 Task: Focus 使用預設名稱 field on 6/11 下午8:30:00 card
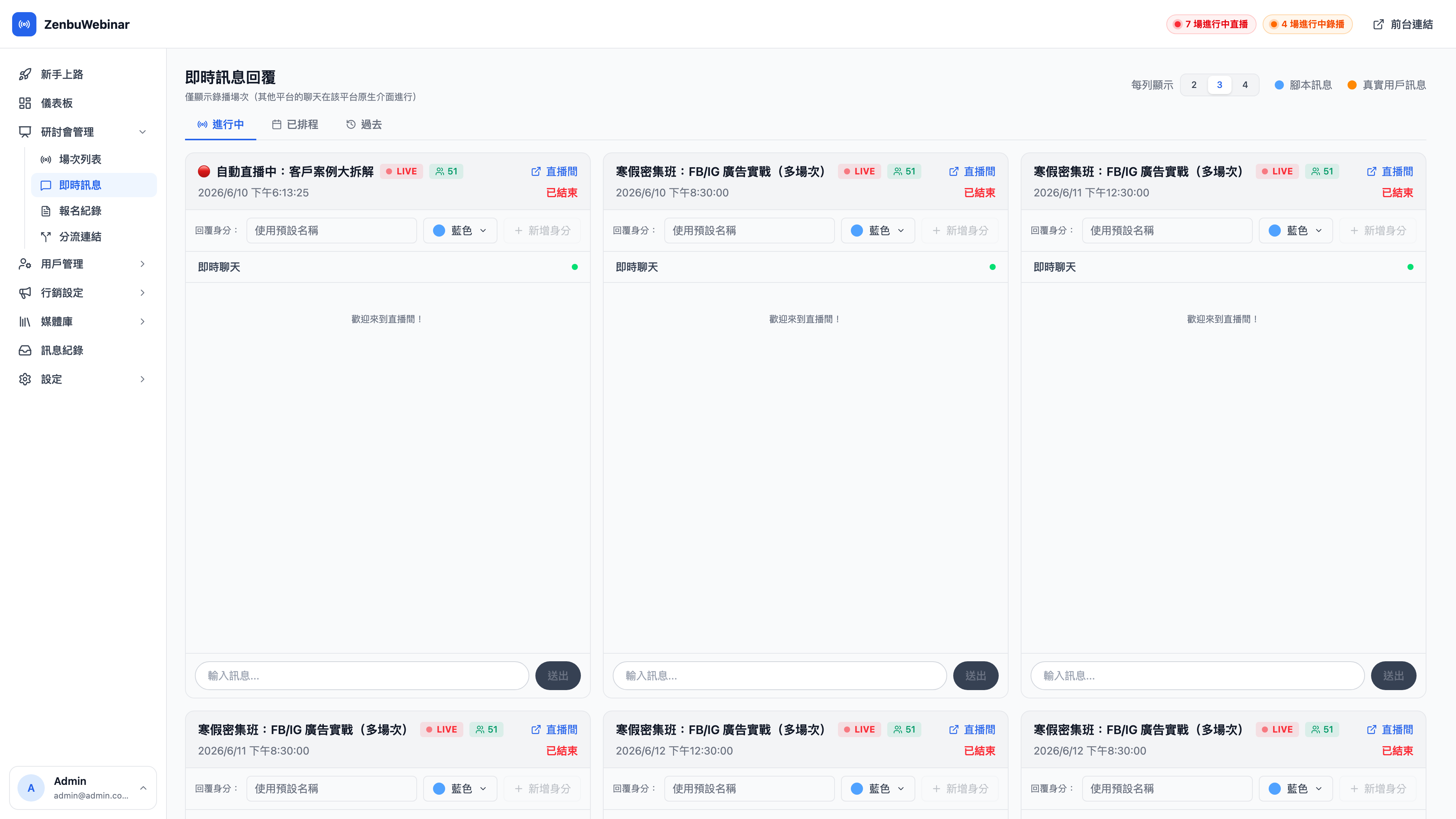coord(332,789)
